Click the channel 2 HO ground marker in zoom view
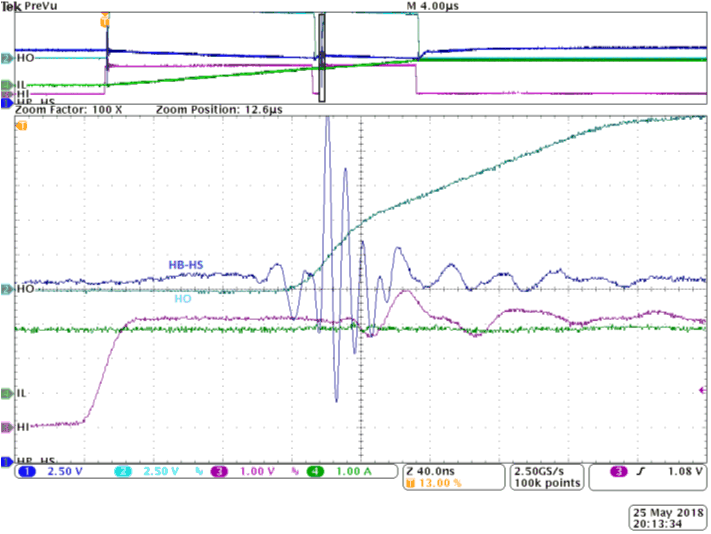 pos(7,289)
